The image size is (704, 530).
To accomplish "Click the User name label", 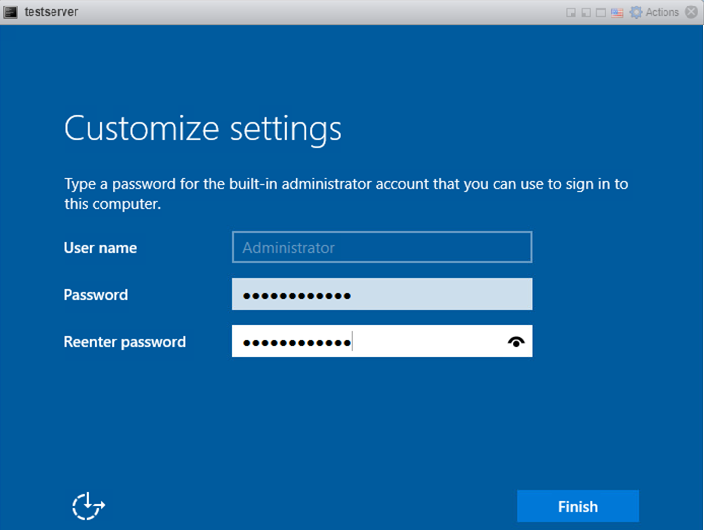I will pos(100,248).
